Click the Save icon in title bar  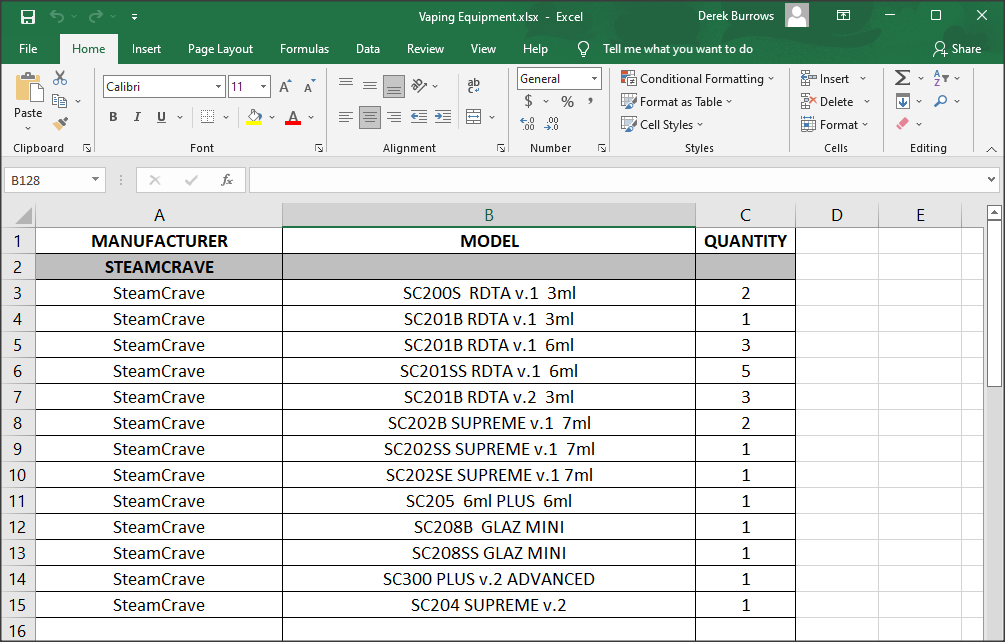[x=28, y=17]
